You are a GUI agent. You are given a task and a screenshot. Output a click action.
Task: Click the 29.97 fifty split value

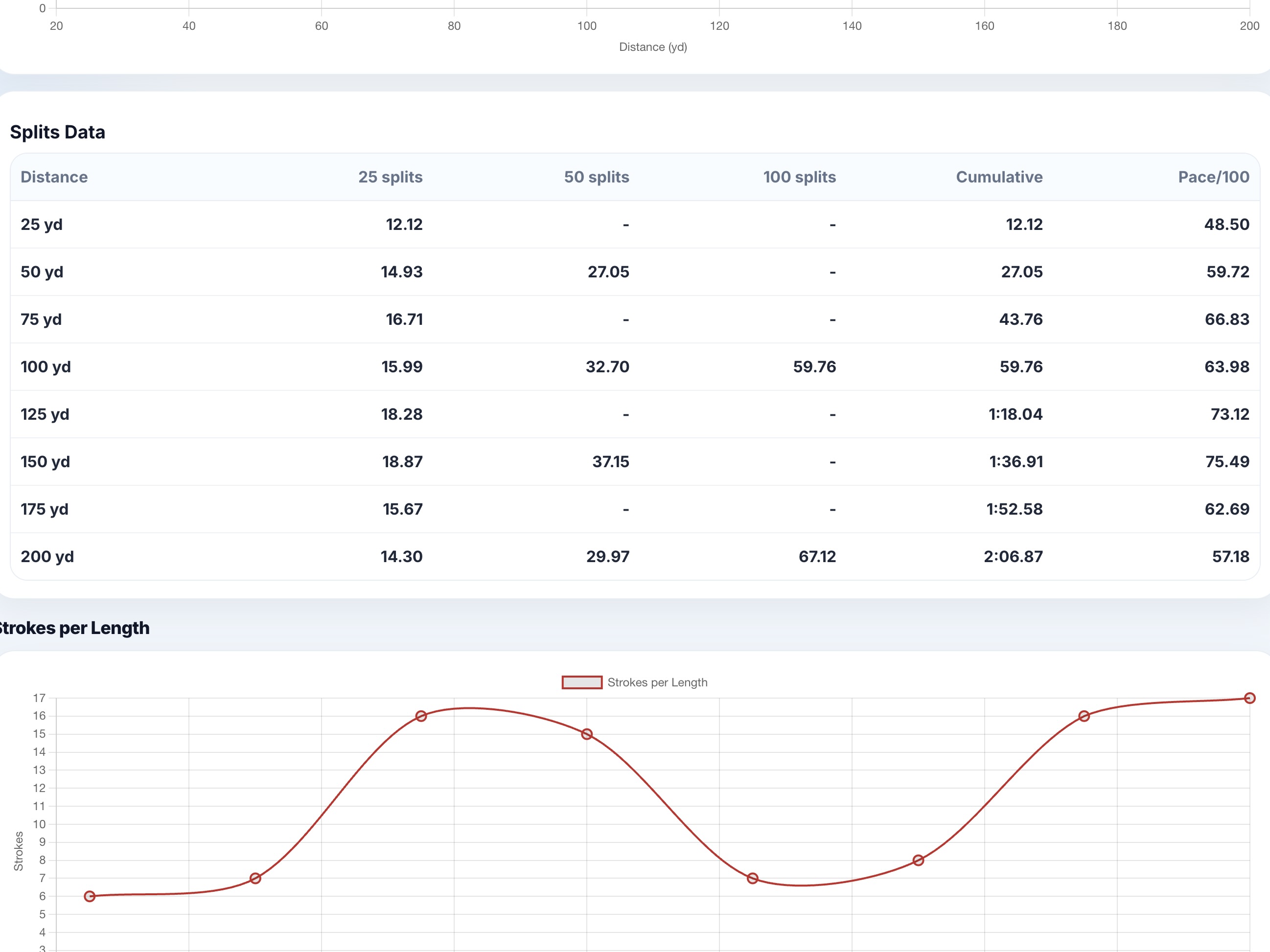coord(608,557)
